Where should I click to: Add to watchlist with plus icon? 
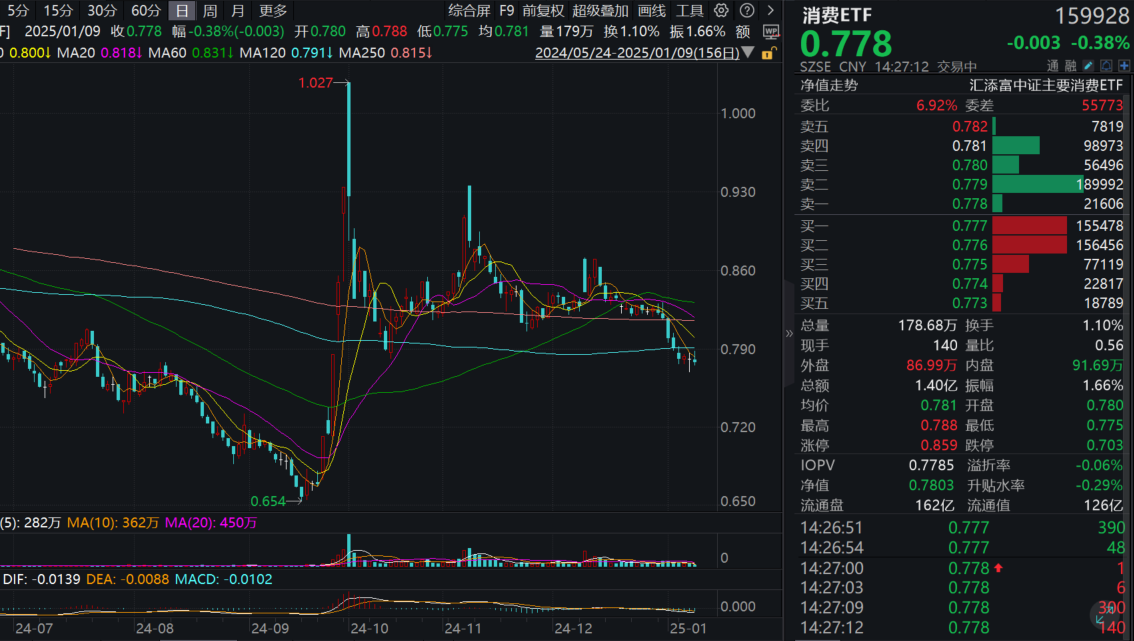point(1123,66)
